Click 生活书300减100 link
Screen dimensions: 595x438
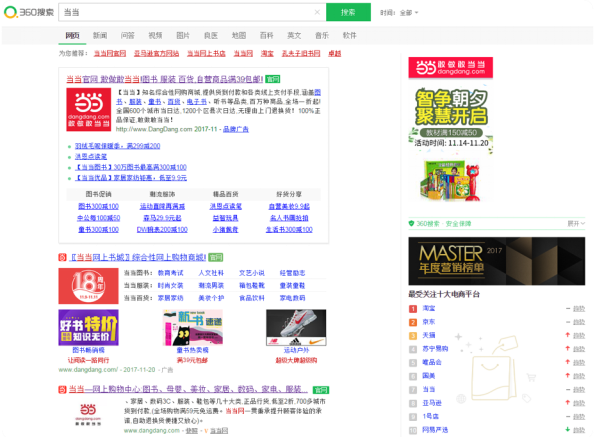click(x=289, y=230)
